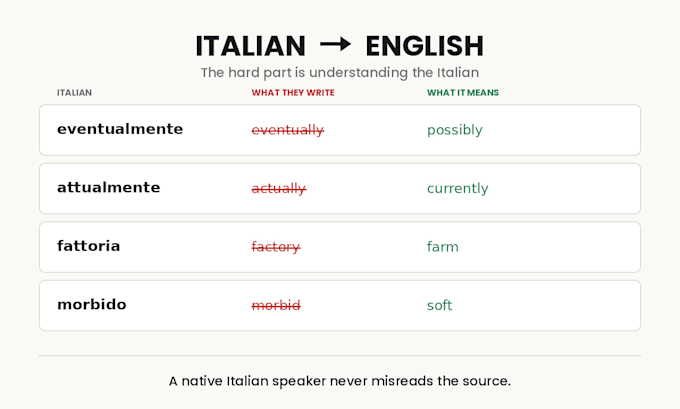The height and width of the screenshot is (409, 680).
Task: Select the word fattoria
Action: pos(88,246)
